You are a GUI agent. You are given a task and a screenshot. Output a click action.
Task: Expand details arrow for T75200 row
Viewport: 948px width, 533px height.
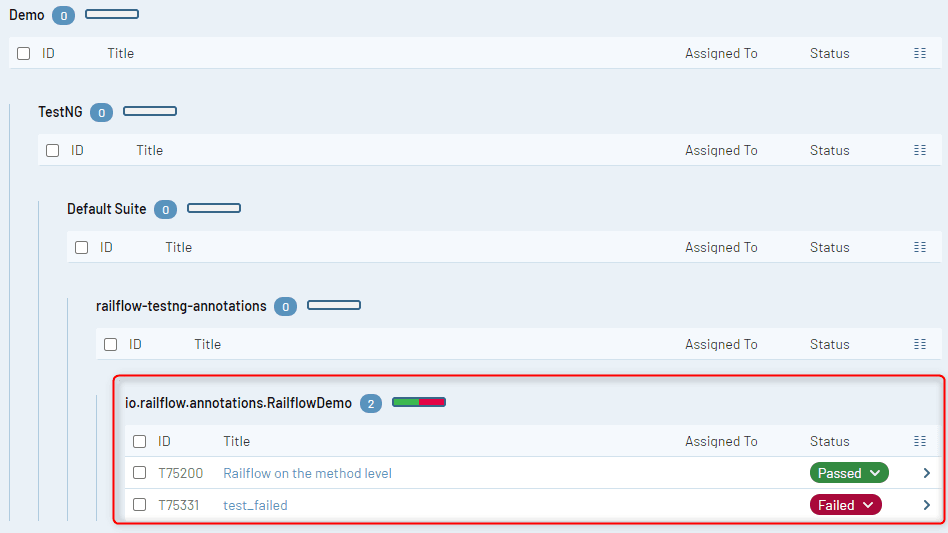pos(926,473)
